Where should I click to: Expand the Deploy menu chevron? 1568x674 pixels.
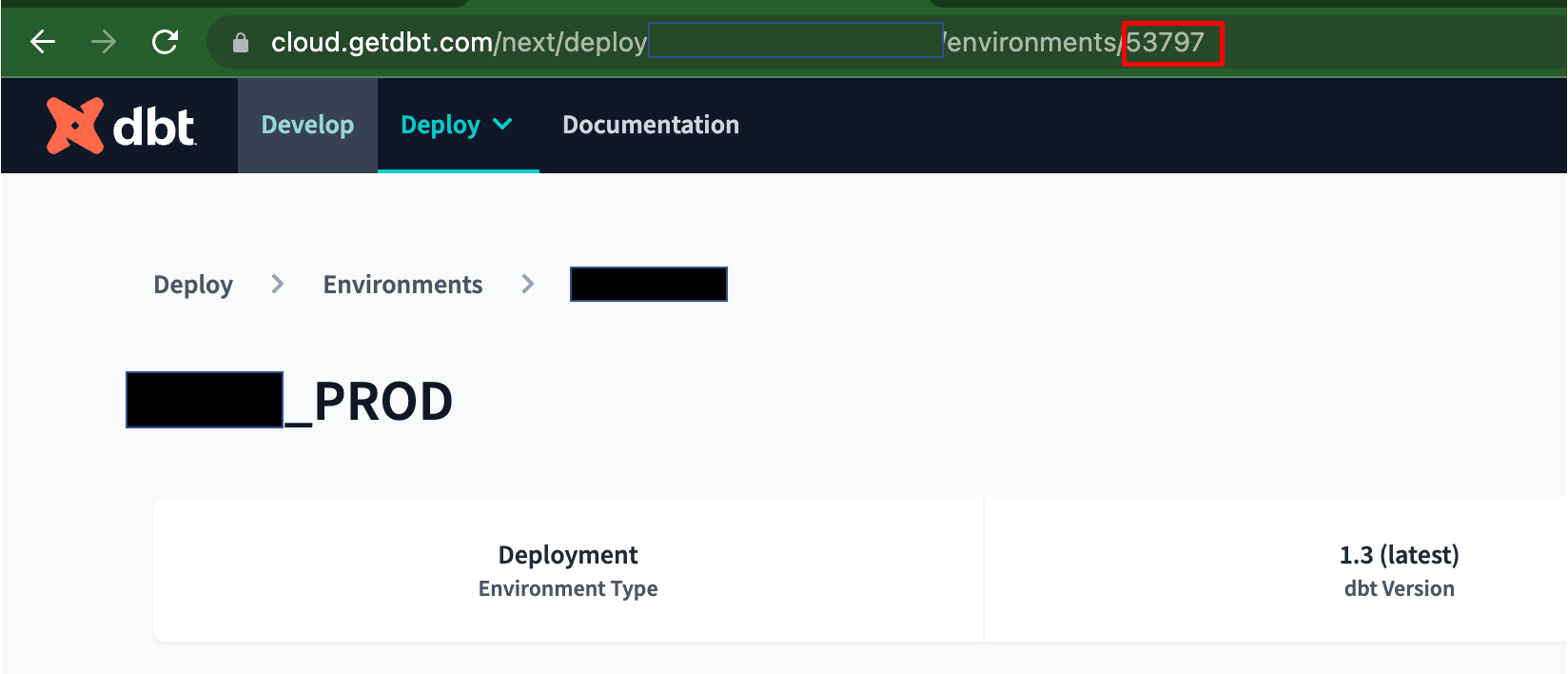(503, 125)
